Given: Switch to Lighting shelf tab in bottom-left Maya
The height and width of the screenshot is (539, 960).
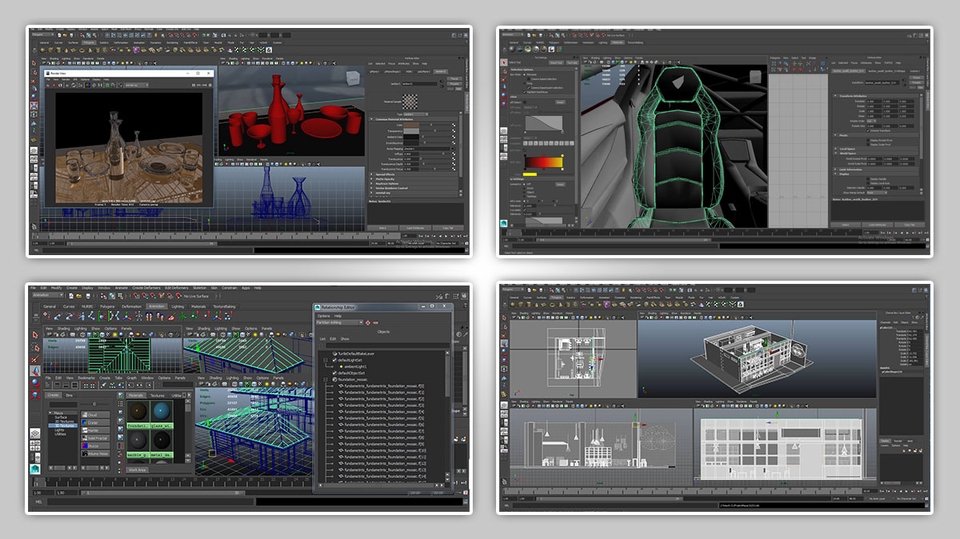Looking at the screenshot, I should (x=178, y=306).
